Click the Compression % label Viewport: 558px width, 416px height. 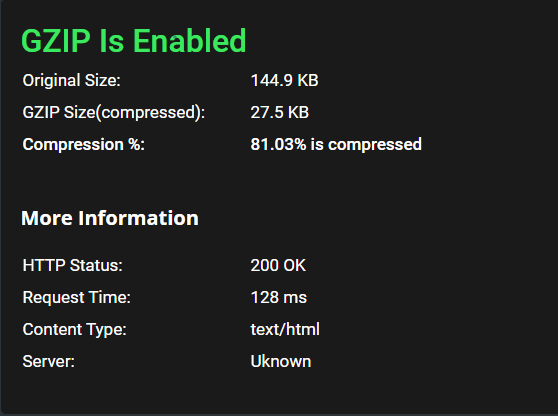(x=84, y=144)
